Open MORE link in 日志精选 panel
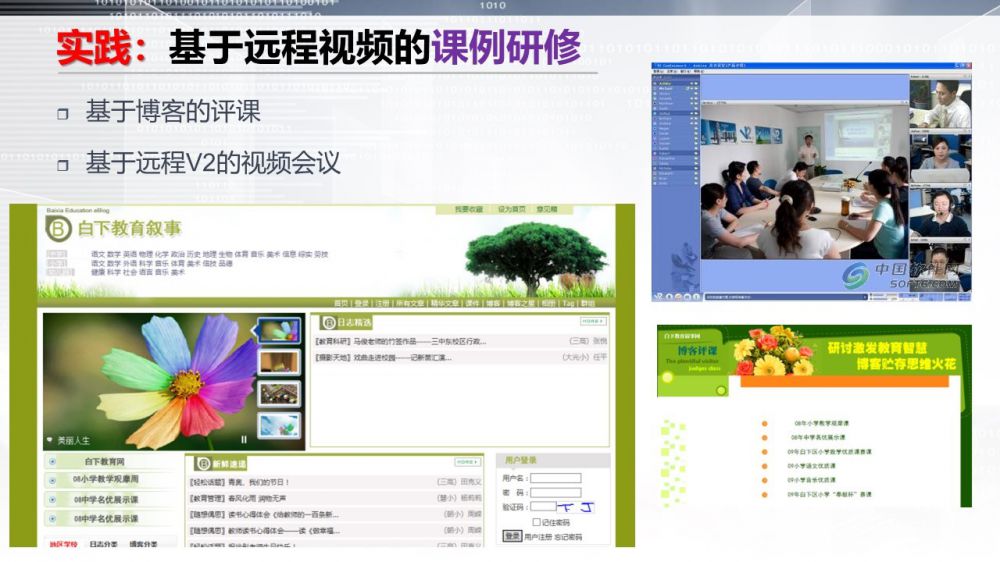Viewport: 1000px width, 562px height. tap(592, 322)
